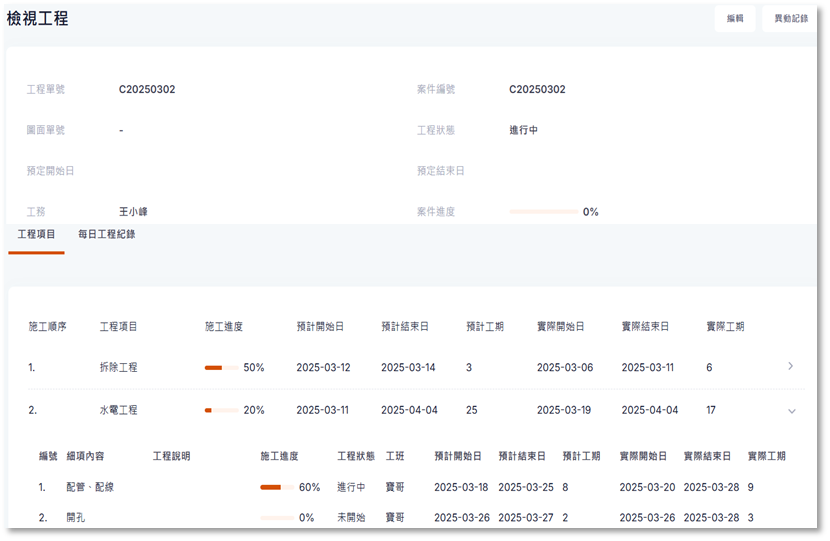830x541 pixels.
Task: Click the 工務 name 王小峰
Action: [x=133, y=212]
